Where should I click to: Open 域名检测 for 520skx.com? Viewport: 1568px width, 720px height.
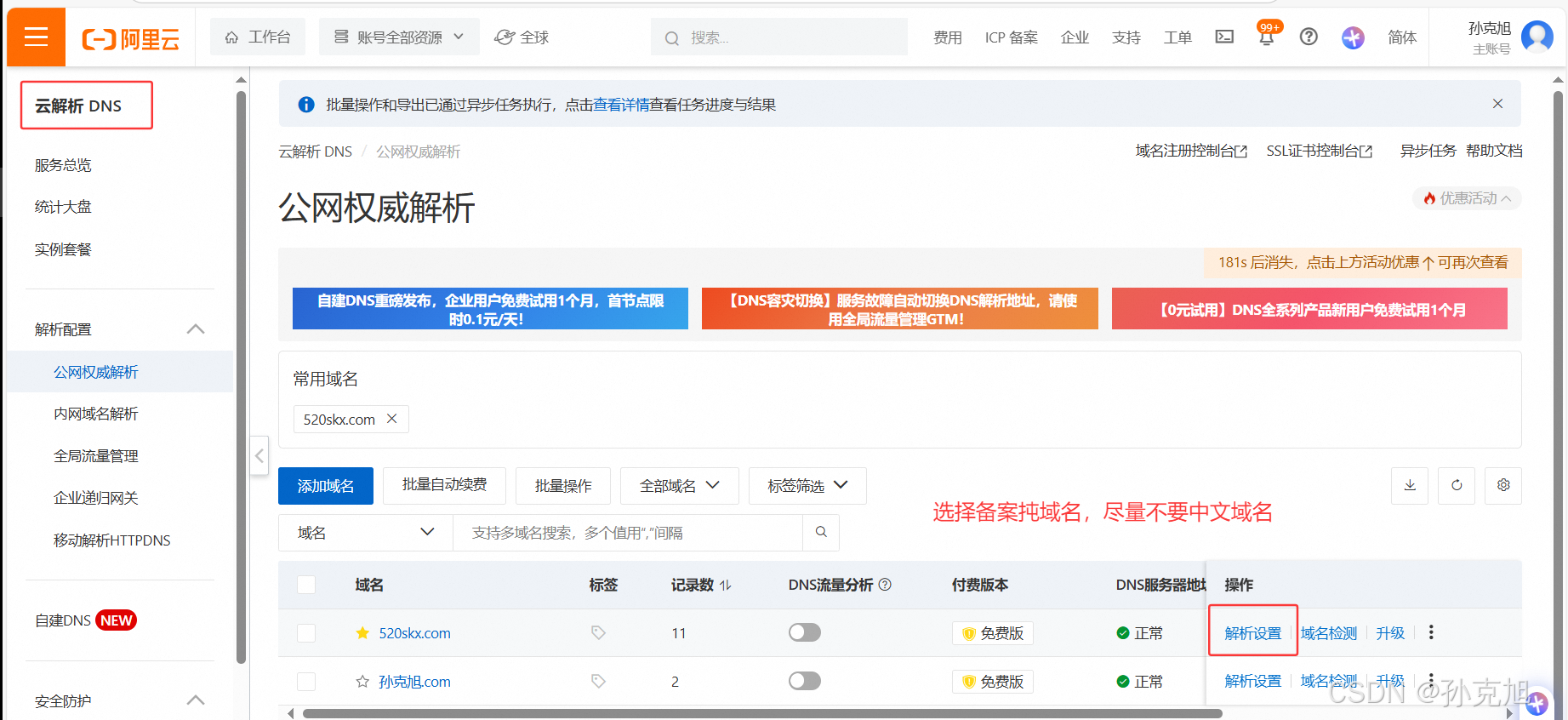tap(1329, 632)
